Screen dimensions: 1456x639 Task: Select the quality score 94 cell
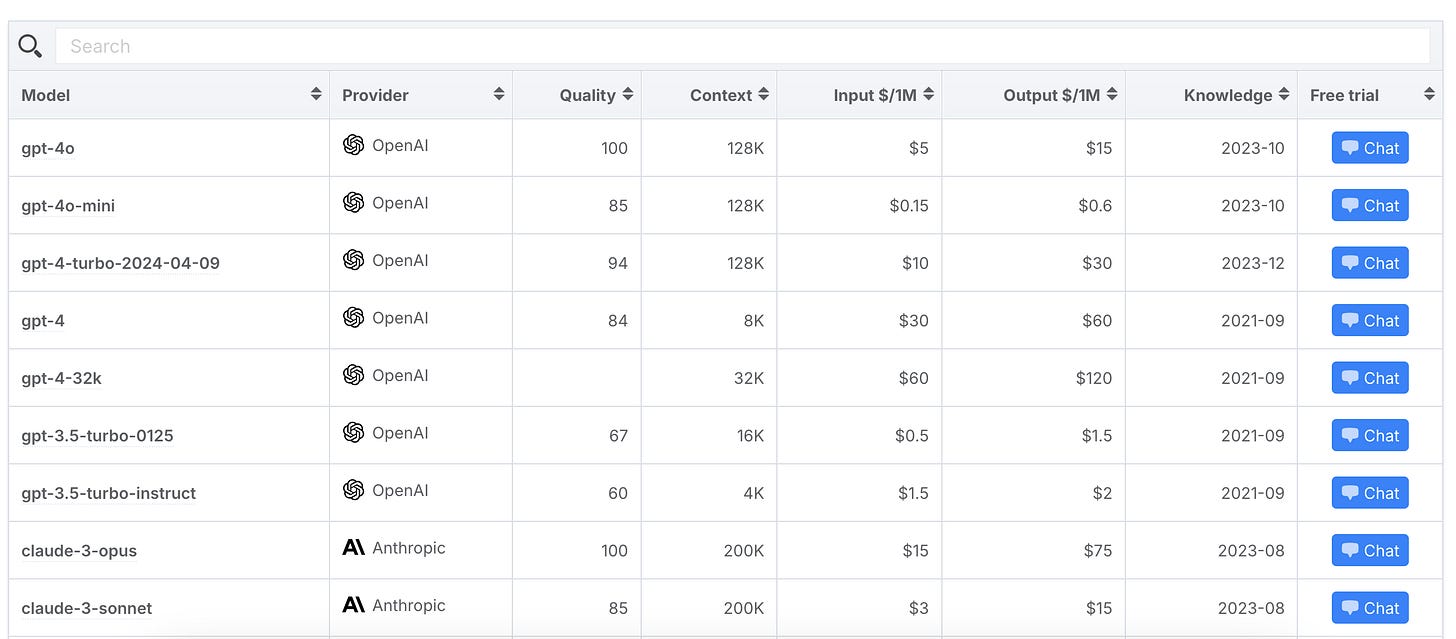(x=577, y=263)
